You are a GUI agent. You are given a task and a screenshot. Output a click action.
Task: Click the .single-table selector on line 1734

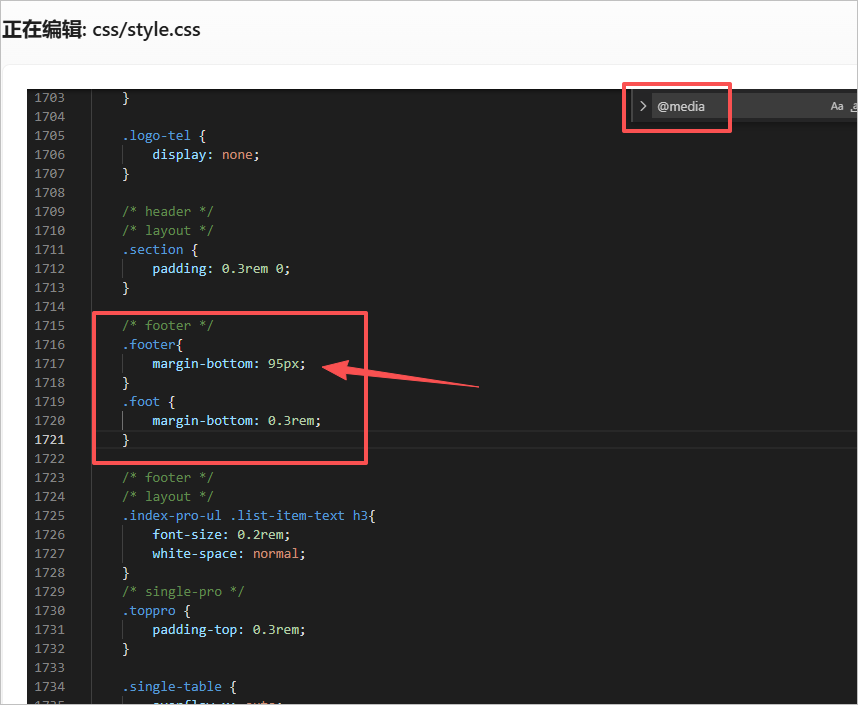[171, 686]
